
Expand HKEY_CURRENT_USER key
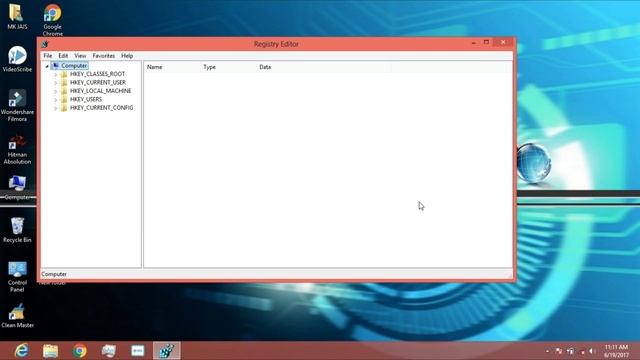click(56, 83)
